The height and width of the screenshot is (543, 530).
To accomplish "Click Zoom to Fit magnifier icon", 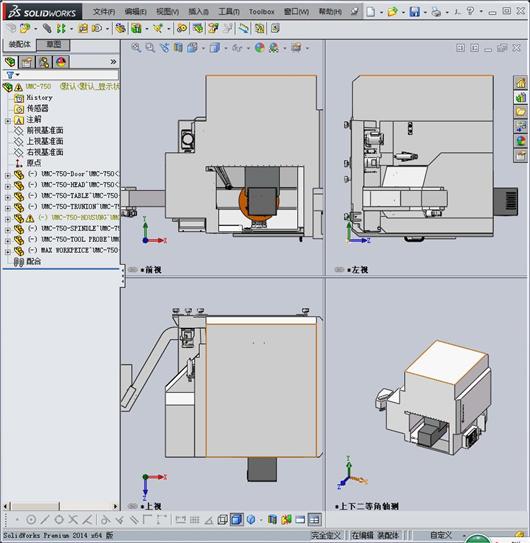I will 136,47.
